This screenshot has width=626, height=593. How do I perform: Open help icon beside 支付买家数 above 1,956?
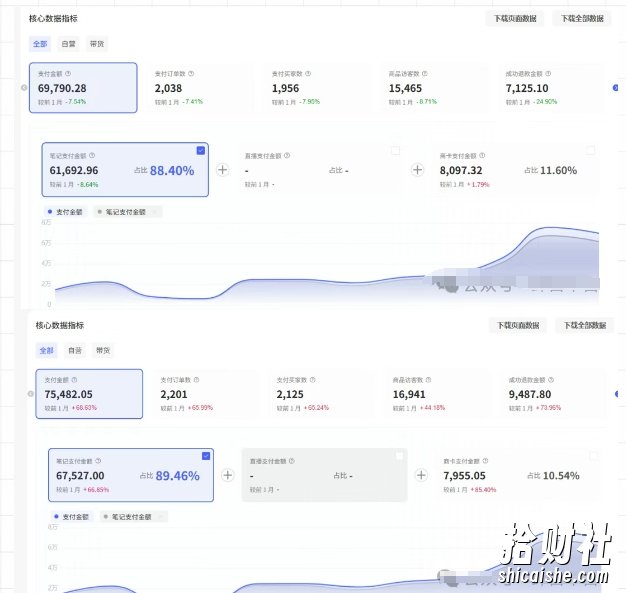pos(308,73)
